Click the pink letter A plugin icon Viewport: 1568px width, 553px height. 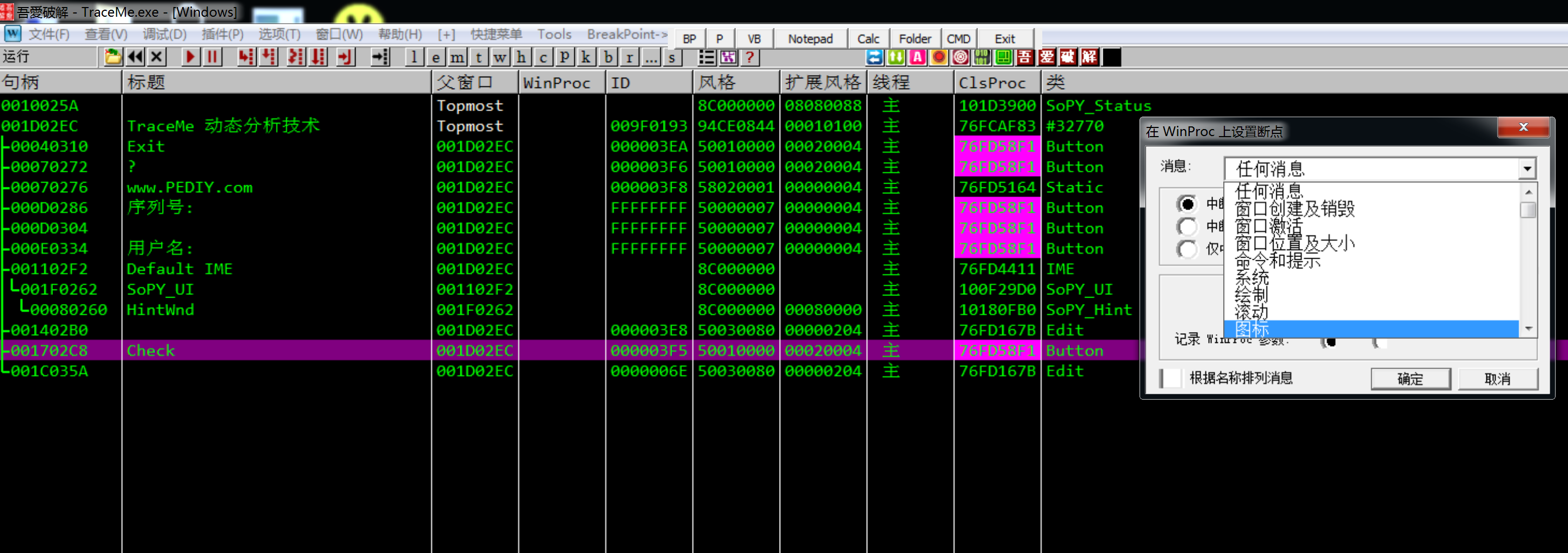(x=917, y=57)
